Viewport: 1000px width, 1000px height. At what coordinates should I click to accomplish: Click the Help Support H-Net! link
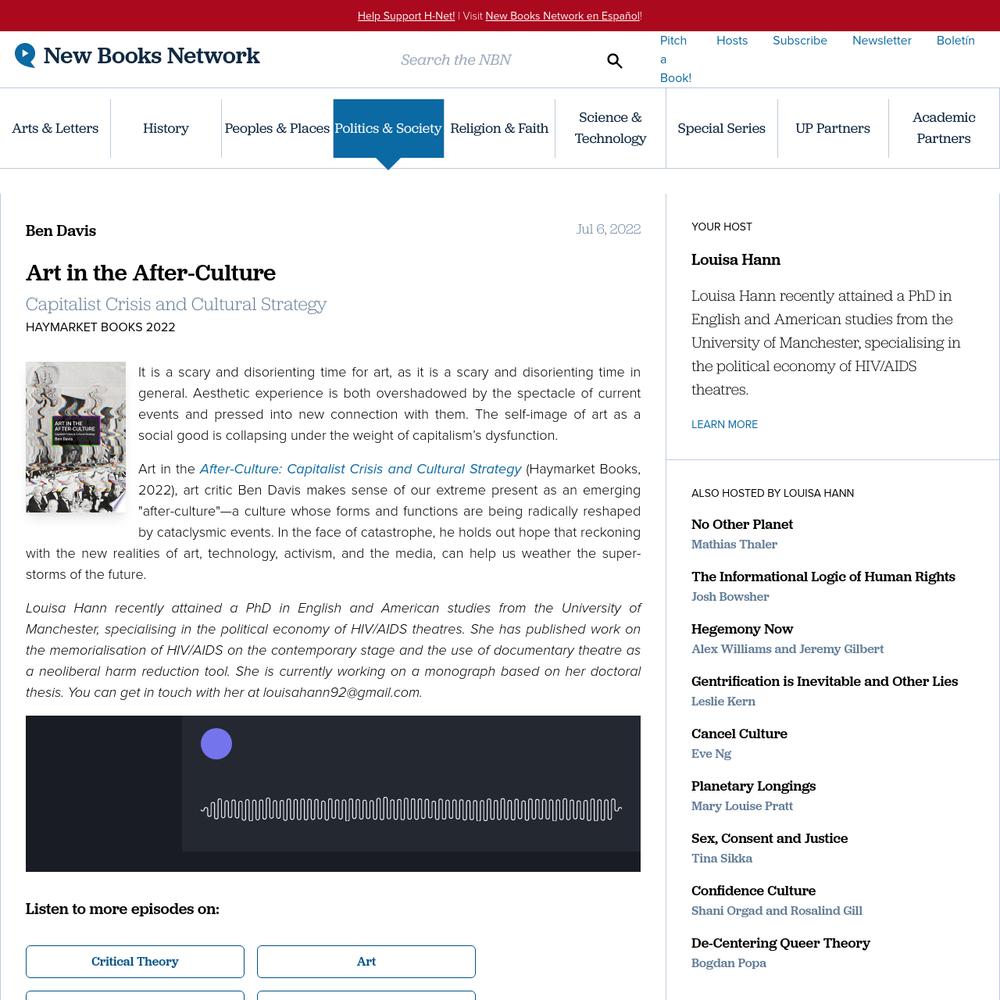(406, 16)
